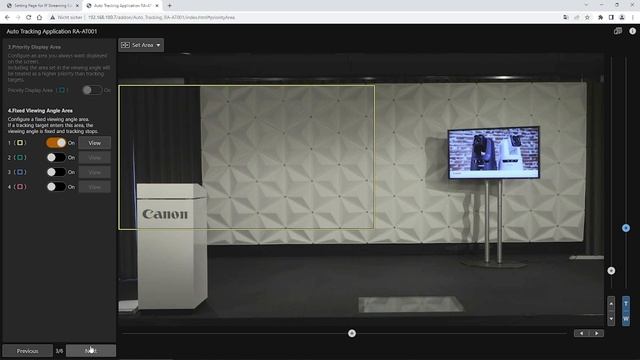This screenshot has height=360, width=640.
Task: Tilt camera down with arrow button
Action: (611, 319)
